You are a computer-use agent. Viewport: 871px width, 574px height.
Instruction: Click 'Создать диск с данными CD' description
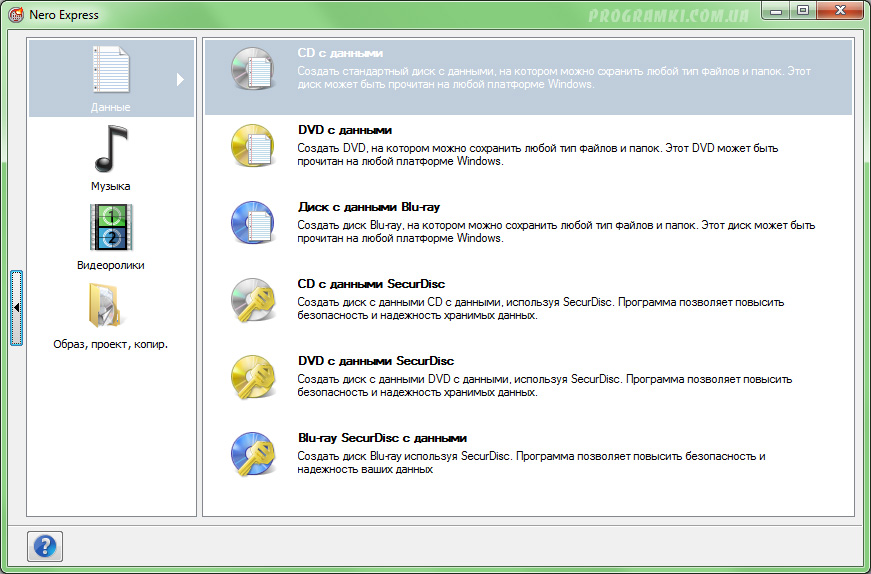[x=540, y=309]
